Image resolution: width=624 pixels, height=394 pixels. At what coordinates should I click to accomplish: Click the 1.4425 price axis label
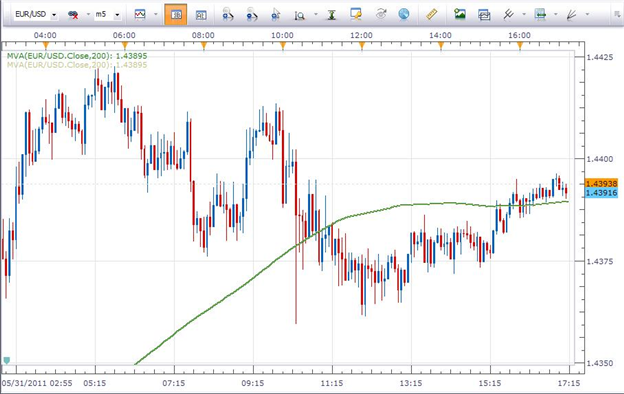coord(600,57)
